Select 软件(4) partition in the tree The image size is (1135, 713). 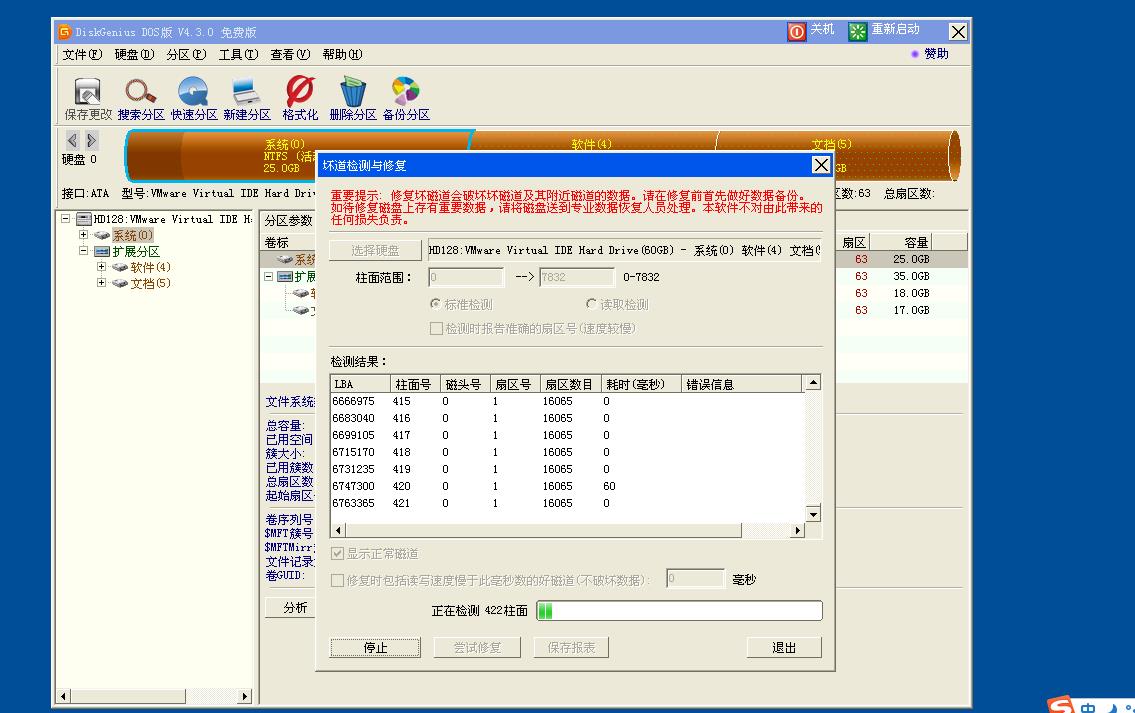coord(151,267)
